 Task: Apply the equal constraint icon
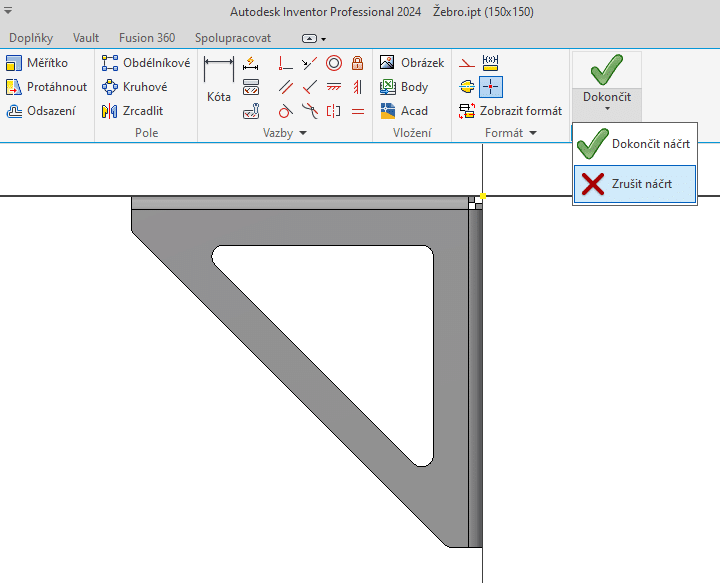358,111
